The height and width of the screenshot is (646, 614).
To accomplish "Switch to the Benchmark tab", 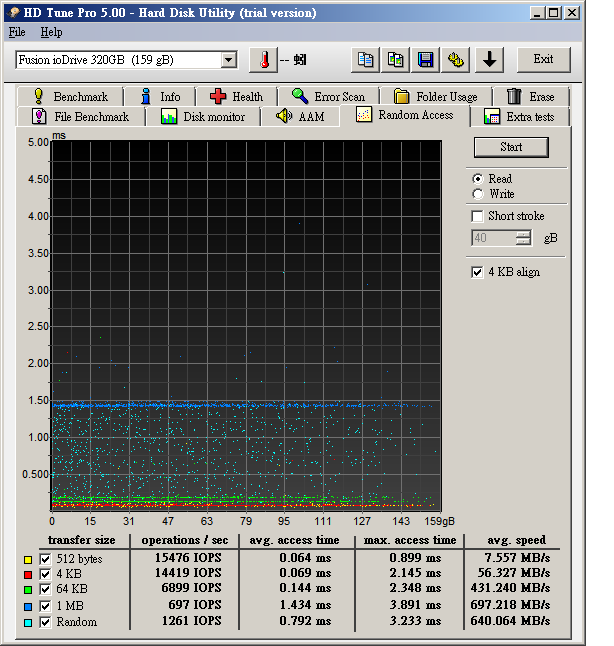I will pos(70,96).
